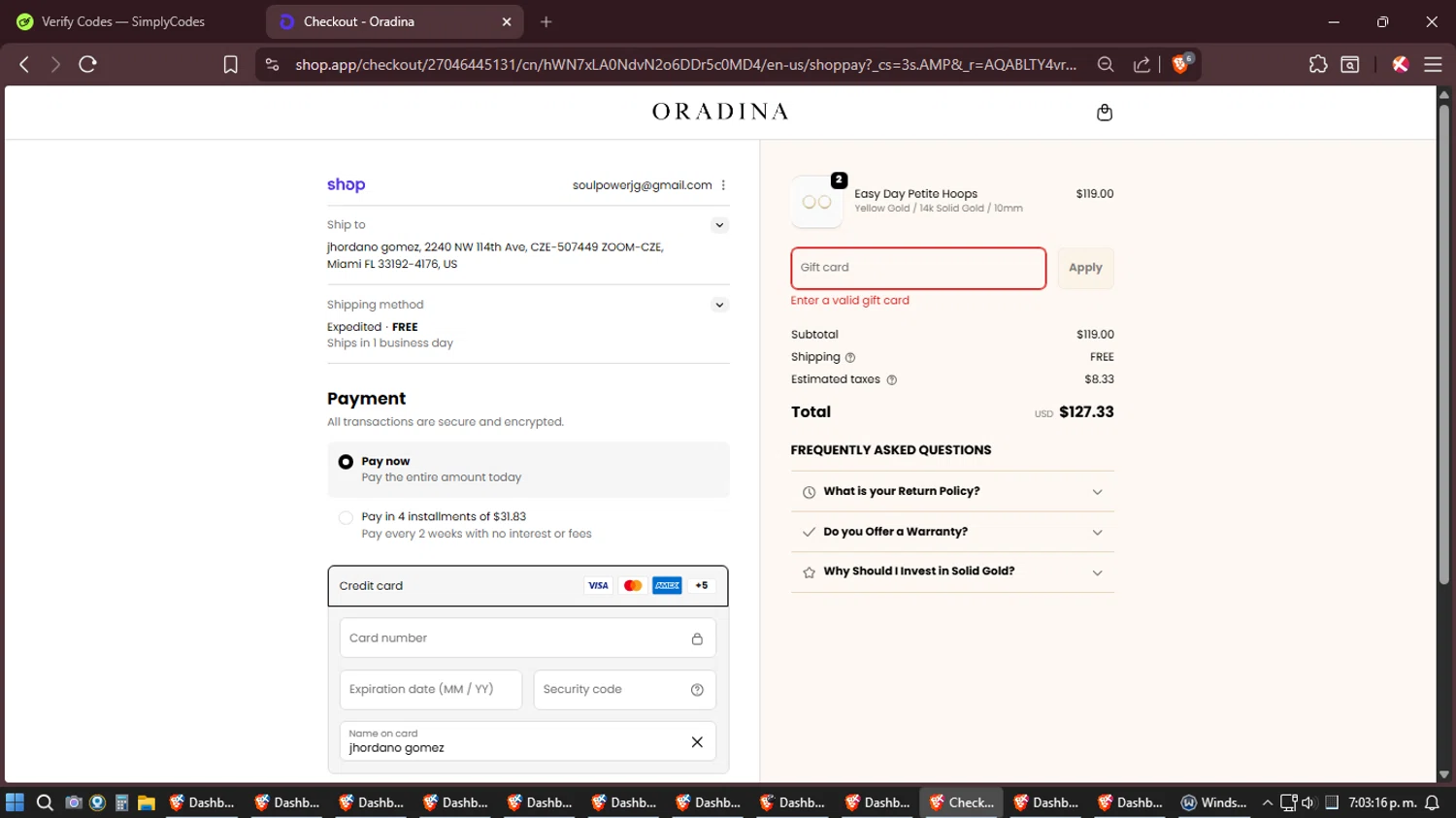
Task: Select Pay in 4 installments option
Action: click(346, 517)
